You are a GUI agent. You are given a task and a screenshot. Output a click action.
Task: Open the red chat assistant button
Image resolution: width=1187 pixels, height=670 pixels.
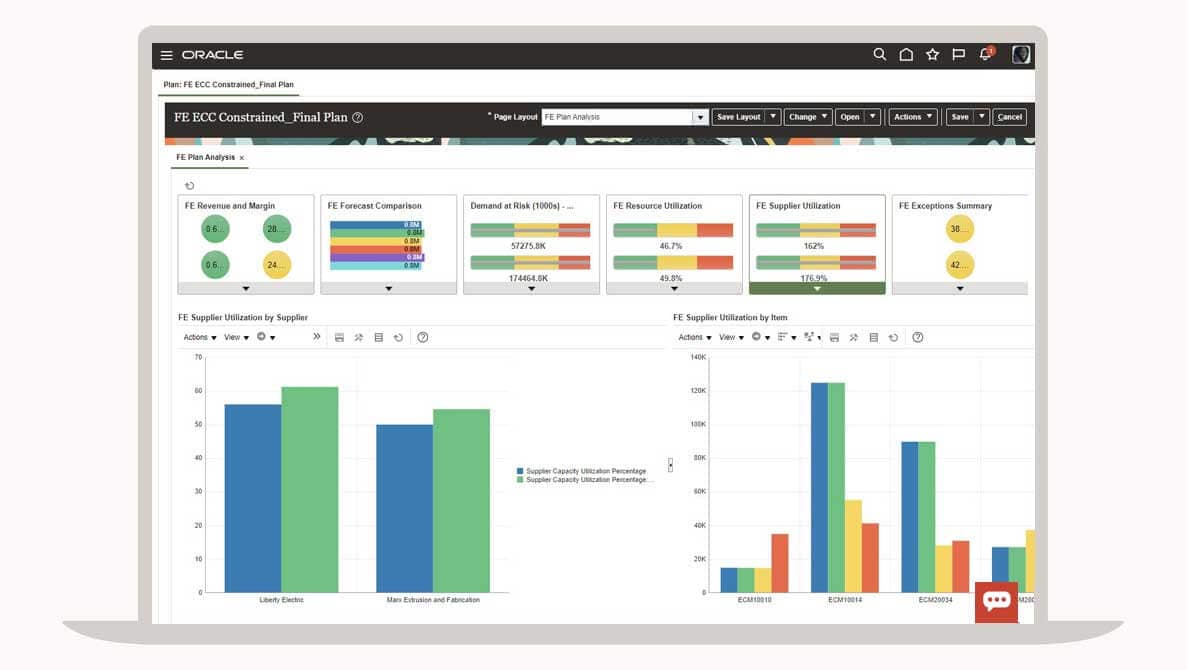pos(996,602)
